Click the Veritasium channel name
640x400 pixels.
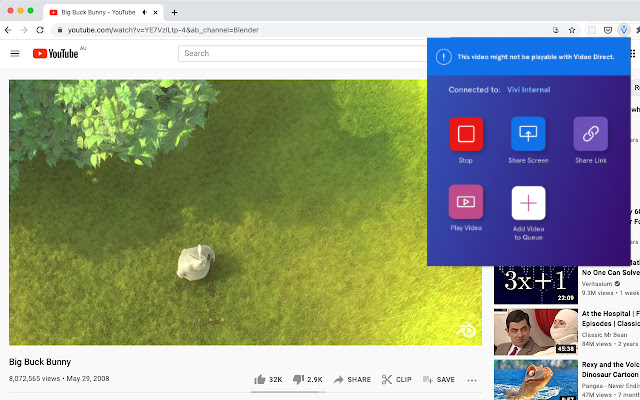pyautogui.click(x=597, y=284)
